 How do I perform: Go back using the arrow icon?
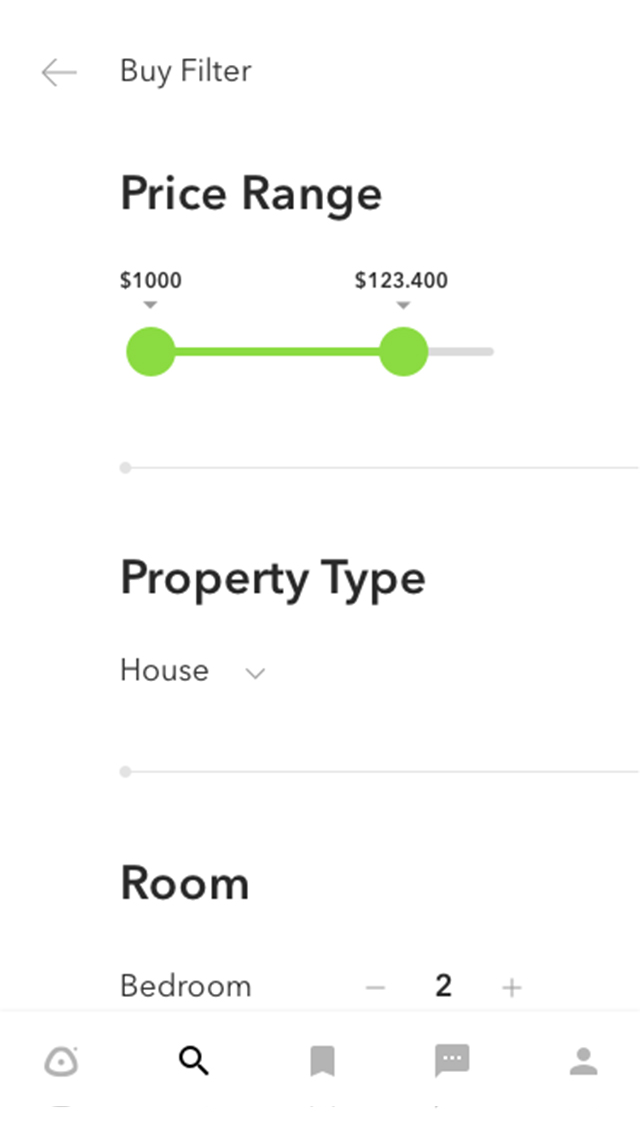(x=59, y=72)
